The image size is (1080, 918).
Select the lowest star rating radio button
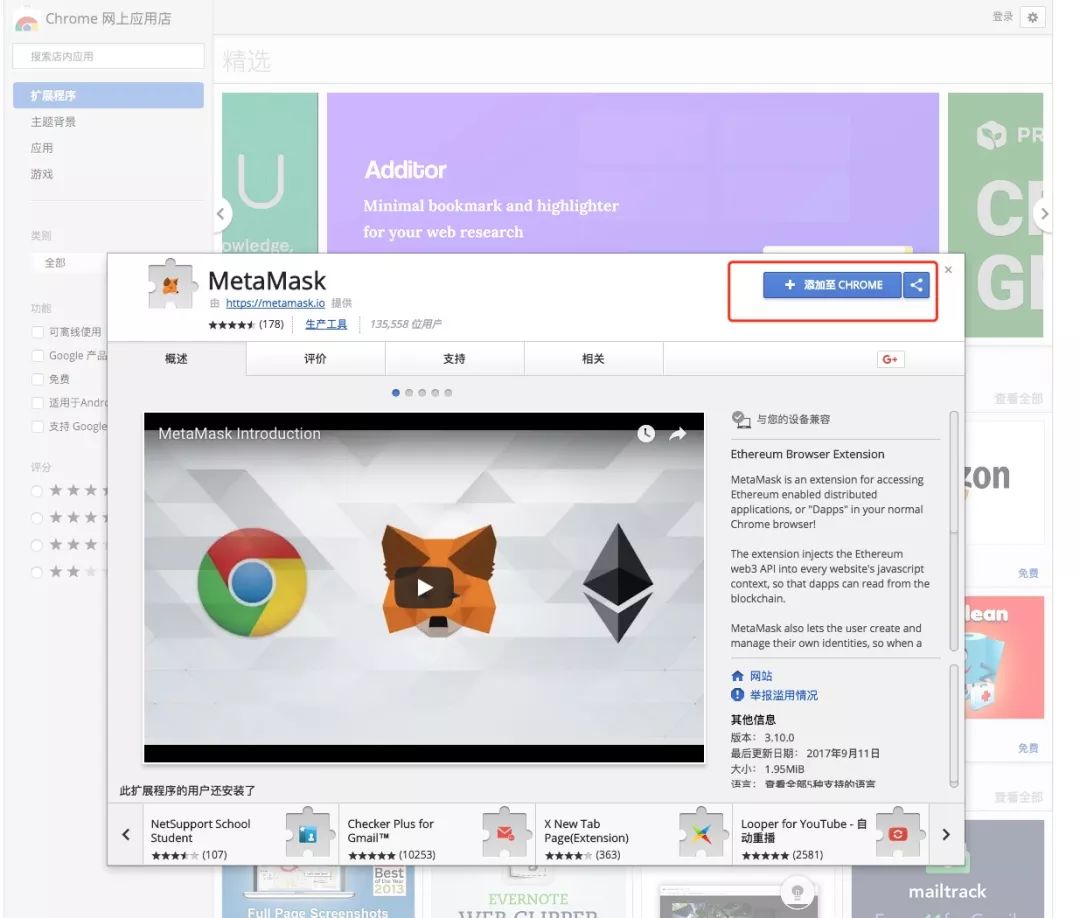(37, 572)
